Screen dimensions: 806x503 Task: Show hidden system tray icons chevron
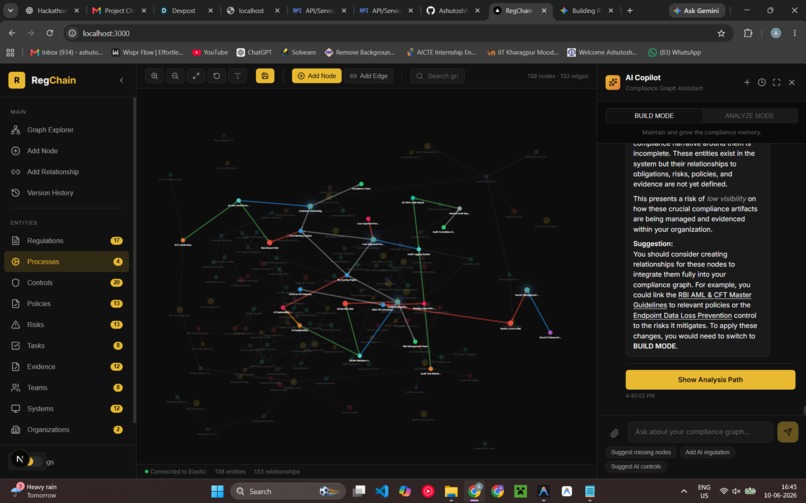point(684,492)
